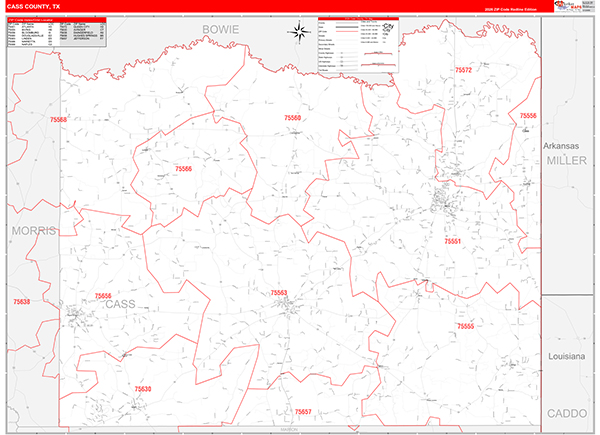Select ZIP code 75566 label

183,169
